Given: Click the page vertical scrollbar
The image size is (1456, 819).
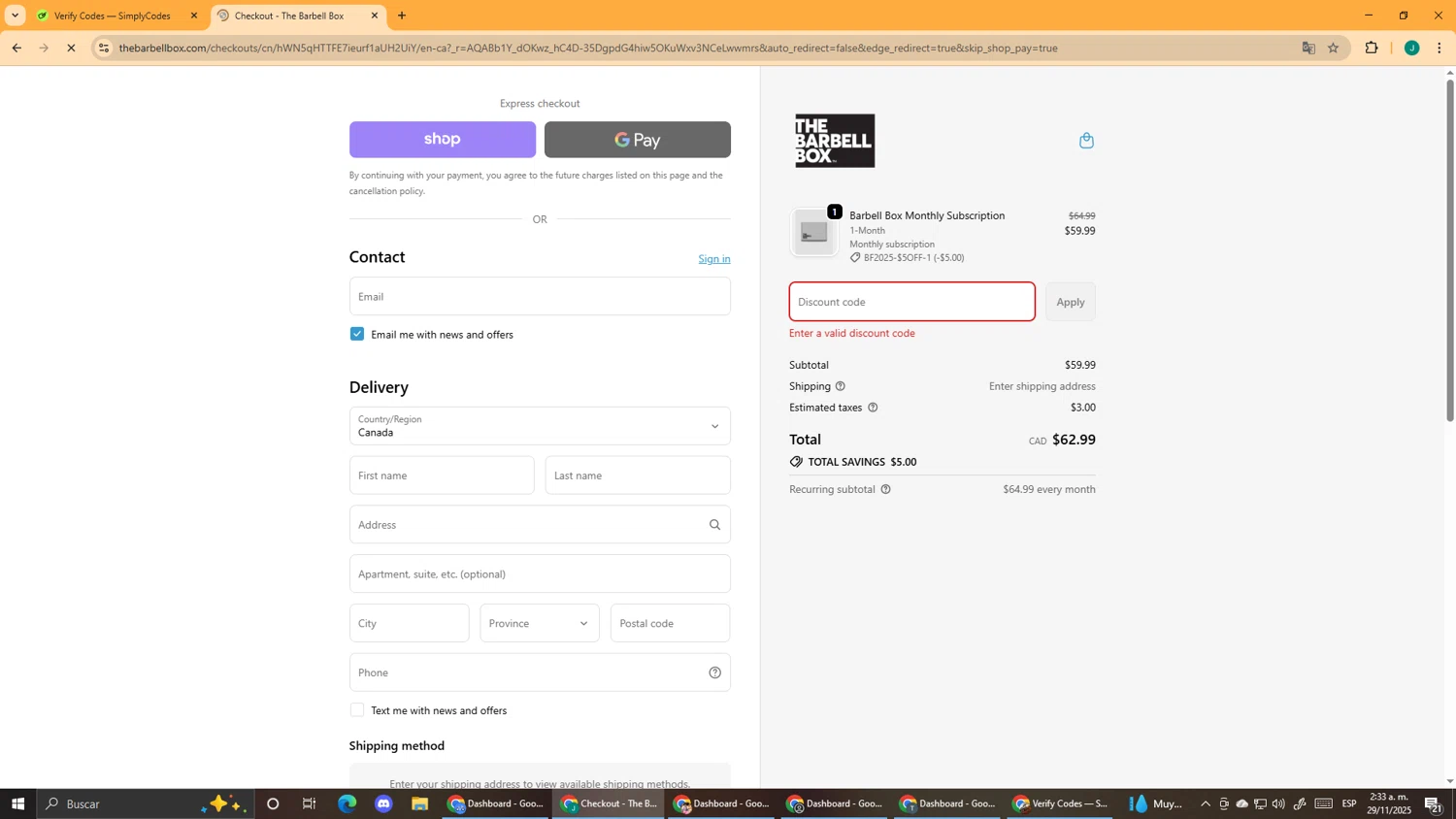Looking at the screenshot, I should [x=1450, y=250].
